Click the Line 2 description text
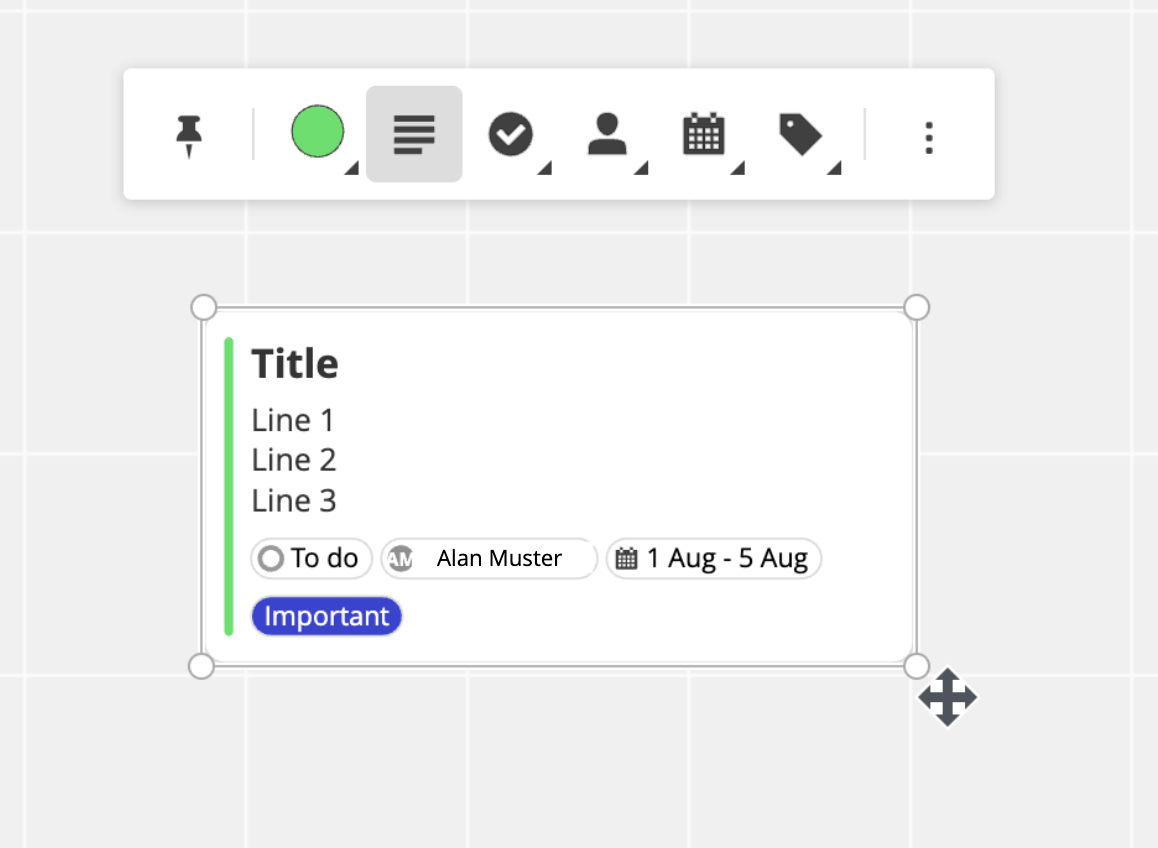The height and width of the screenshot is (848, 1158). pyautogui.click(x=294, y=460)
